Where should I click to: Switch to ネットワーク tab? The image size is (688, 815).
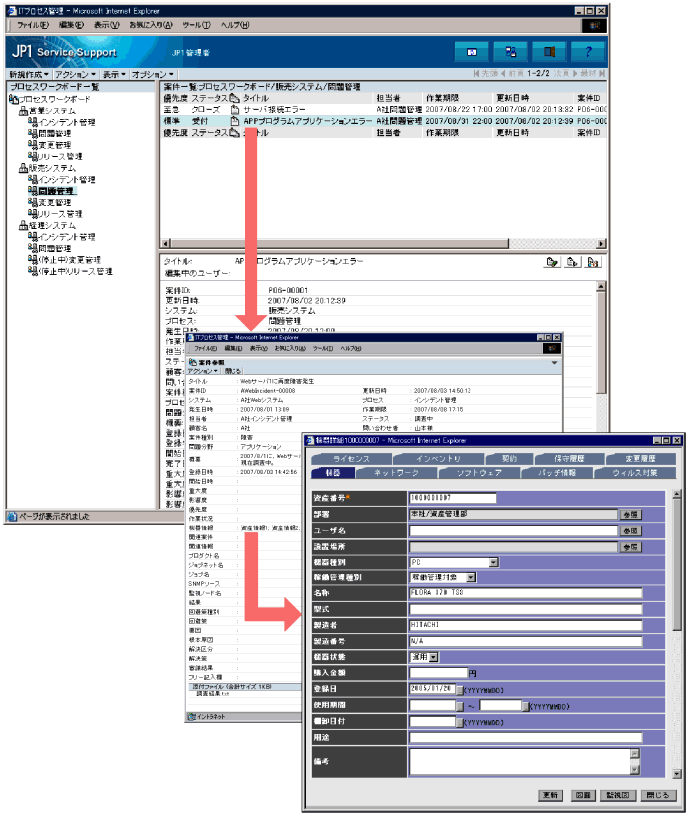pos(396,472)
